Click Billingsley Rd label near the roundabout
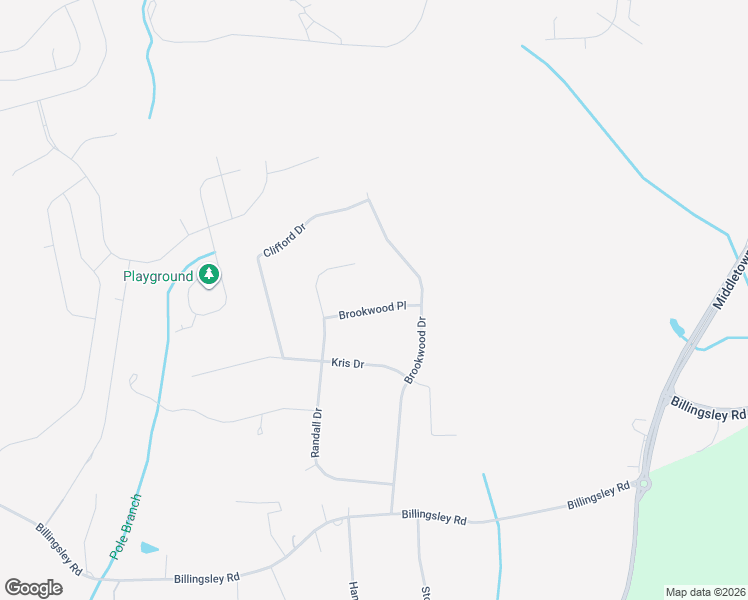 [x=599, y=496]
